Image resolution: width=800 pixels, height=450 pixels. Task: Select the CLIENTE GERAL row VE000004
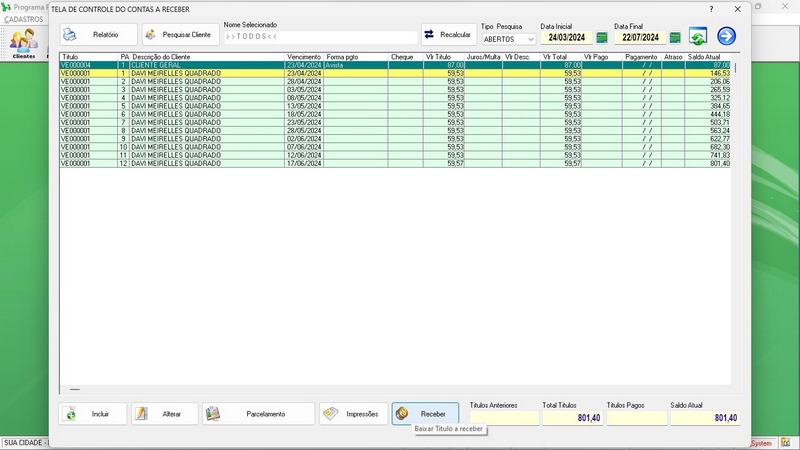coord(200,65)
